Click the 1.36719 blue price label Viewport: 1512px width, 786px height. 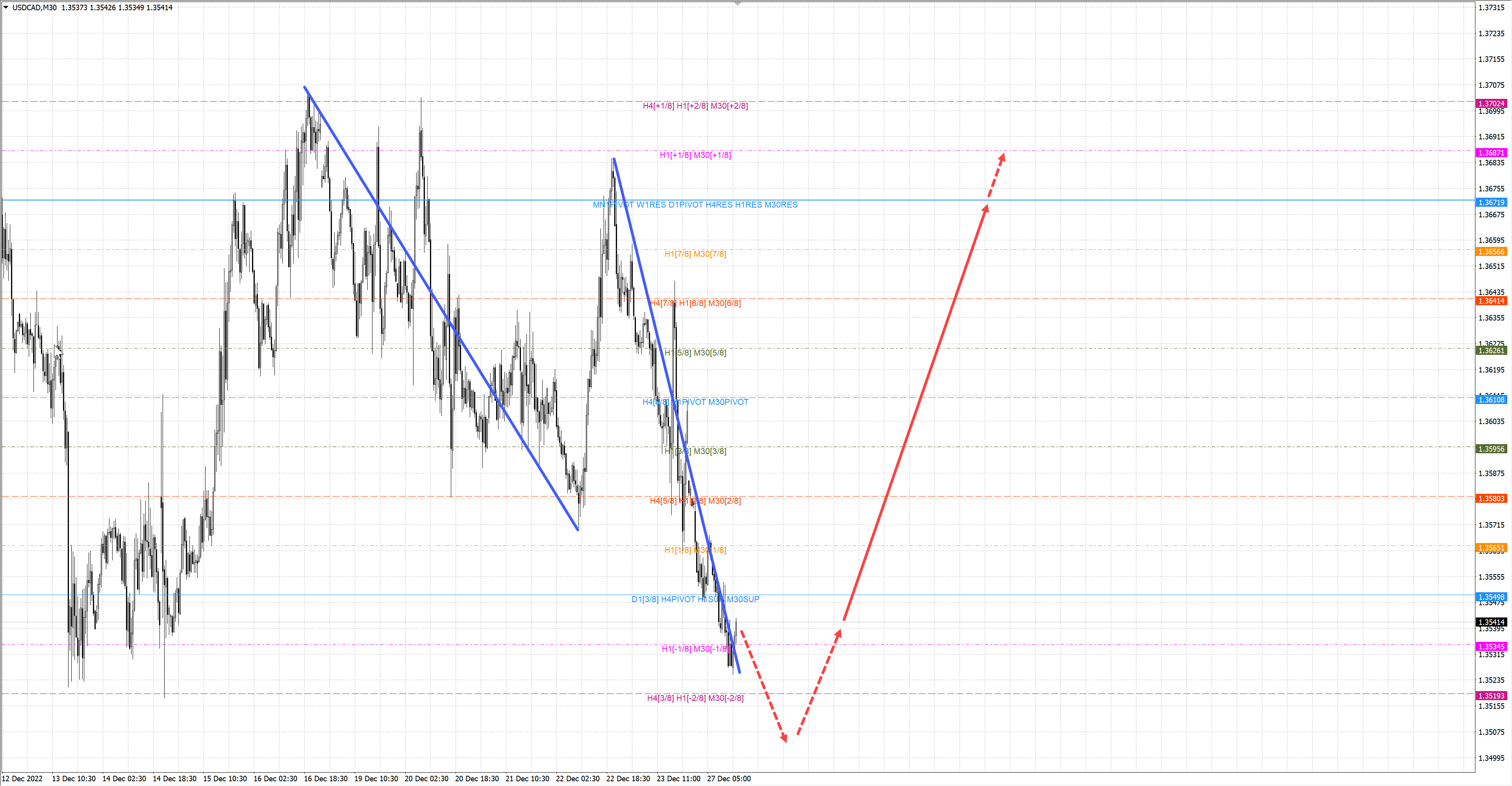click(x=1491, y=202)
